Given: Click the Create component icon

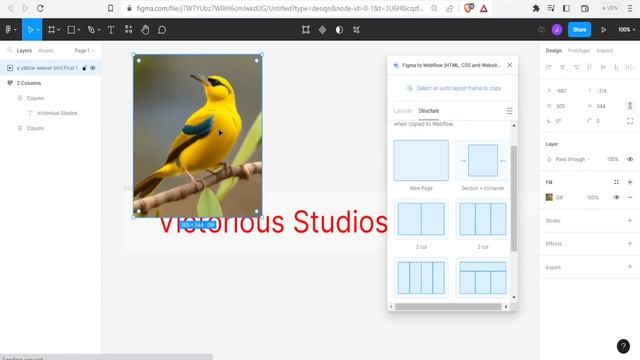Looking at the screenshot, I should click(x=322, y=29).
